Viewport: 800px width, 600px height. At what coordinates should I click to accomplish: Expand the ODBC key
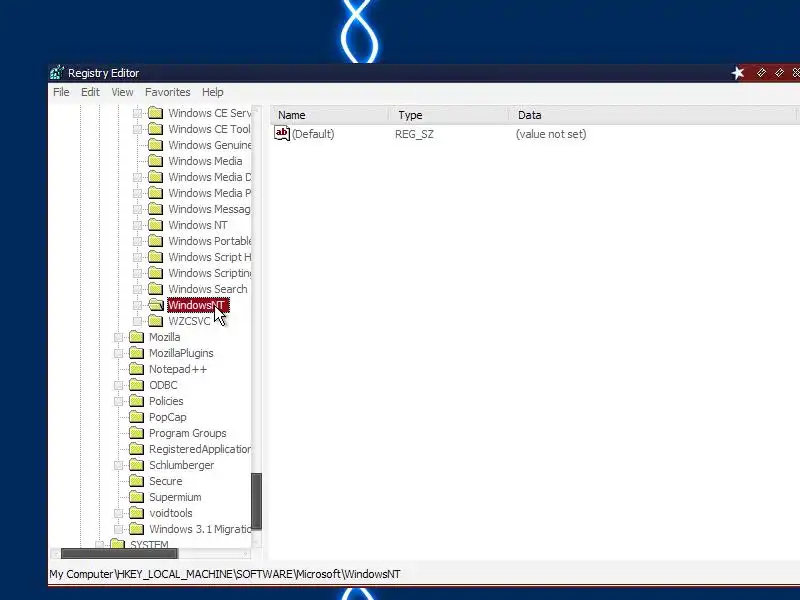[x=118, y=385]
